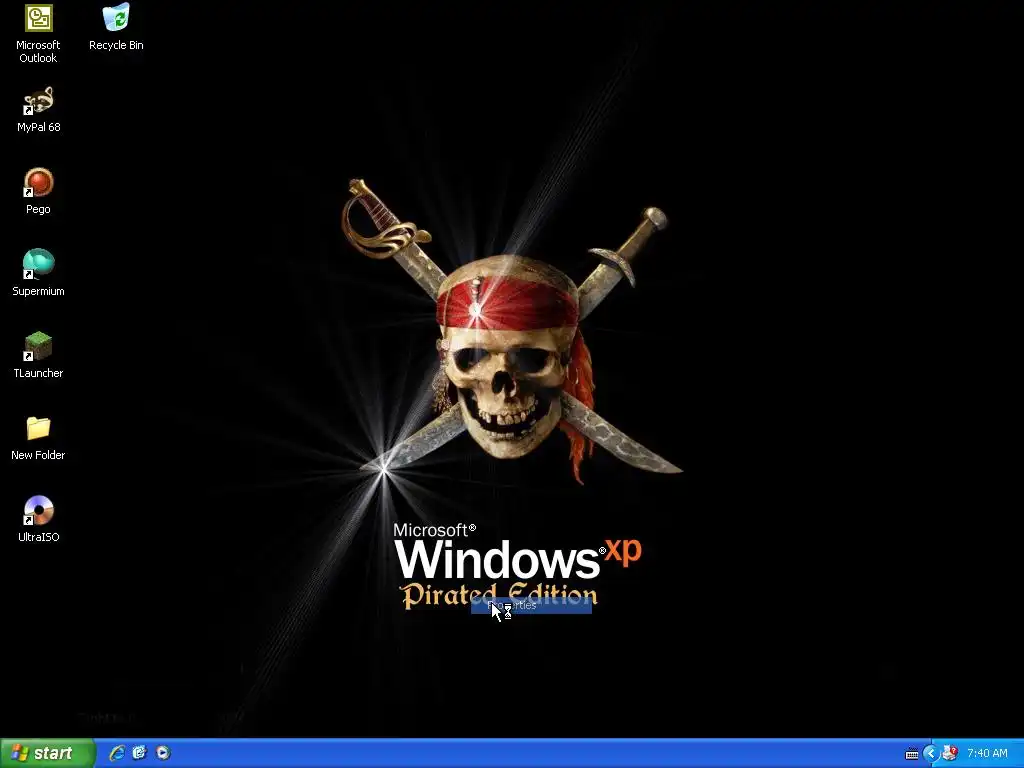Open the Start menu
The width and height of the screenshot is (1024, 768).
pyautogui.click(x=47, y=753)
